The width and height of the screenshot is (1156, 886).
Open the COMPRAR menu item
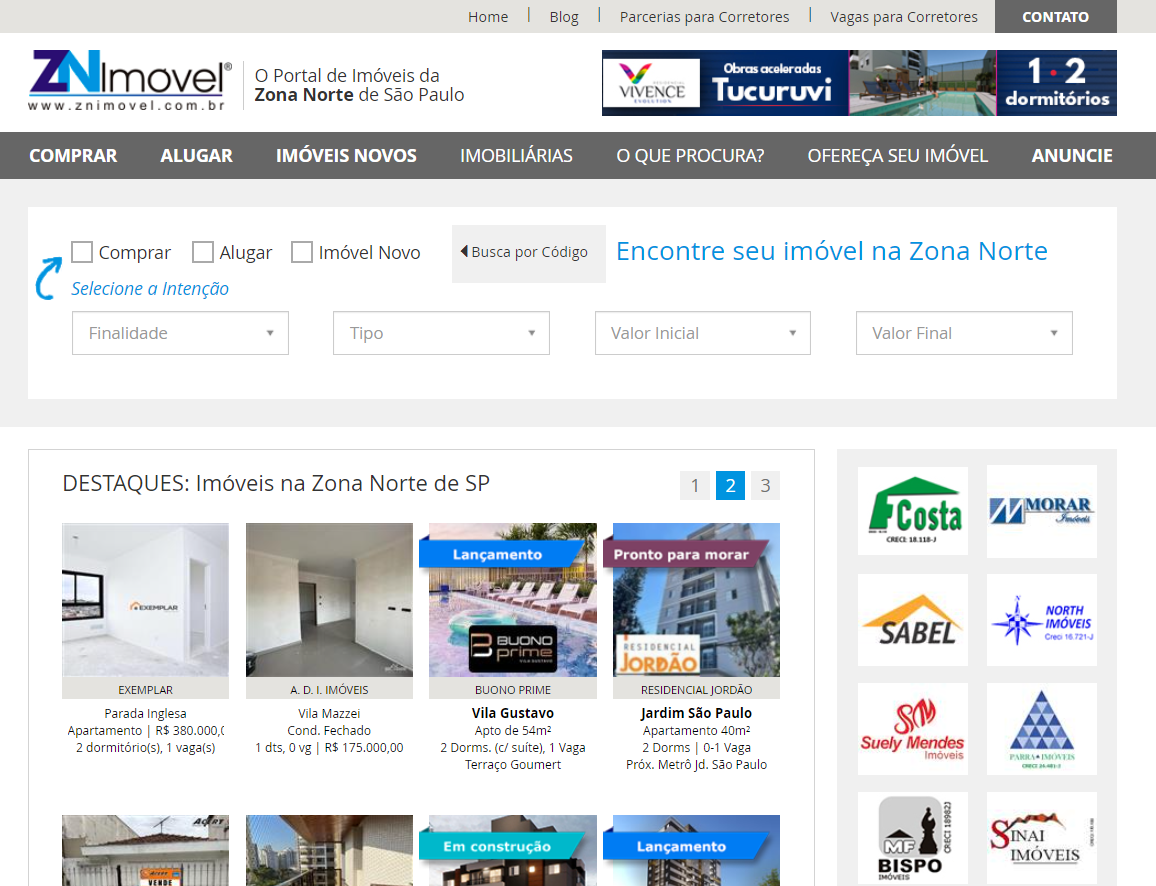73,156
